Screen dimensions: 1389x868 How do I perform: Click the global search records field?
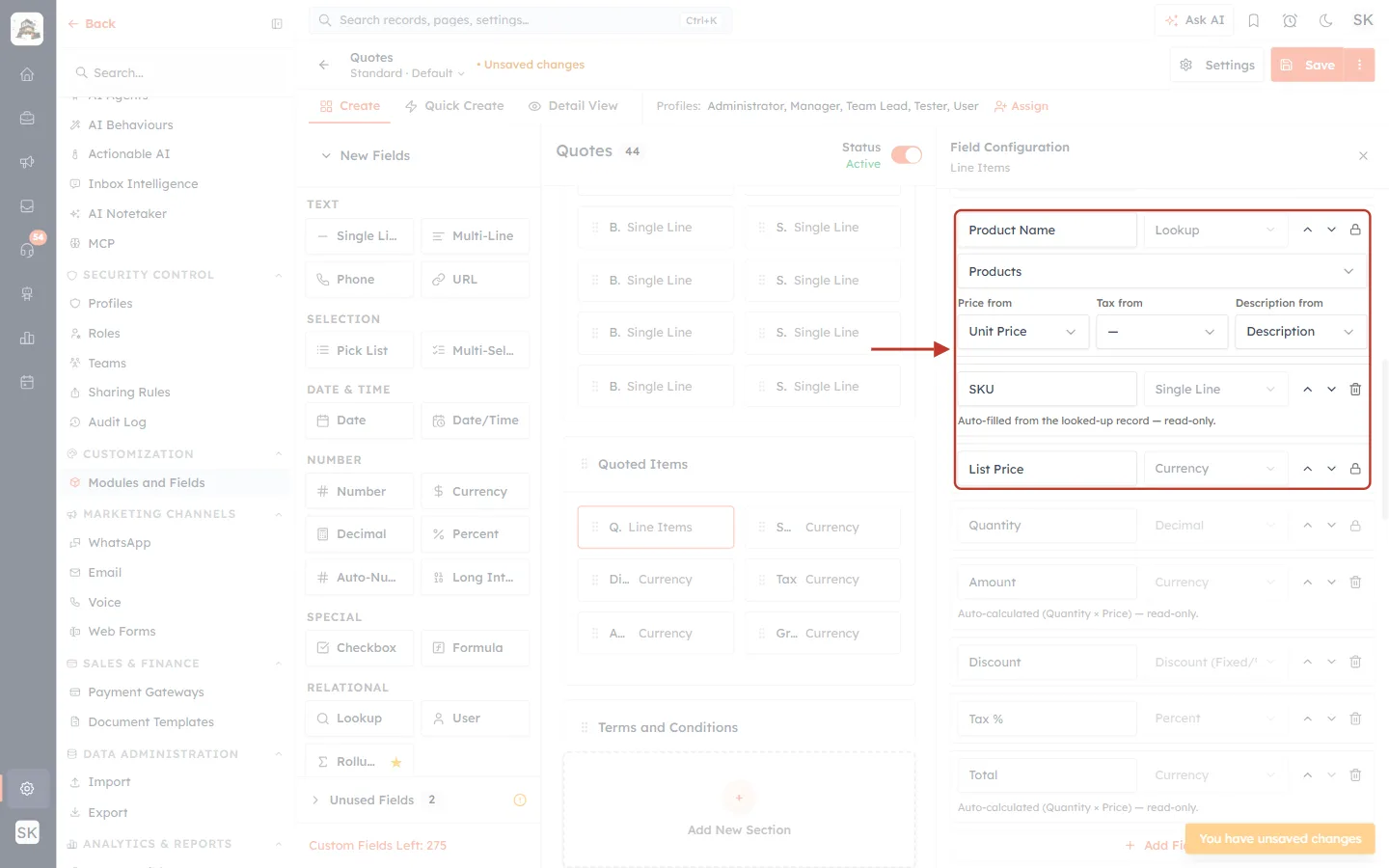[520, 20]
